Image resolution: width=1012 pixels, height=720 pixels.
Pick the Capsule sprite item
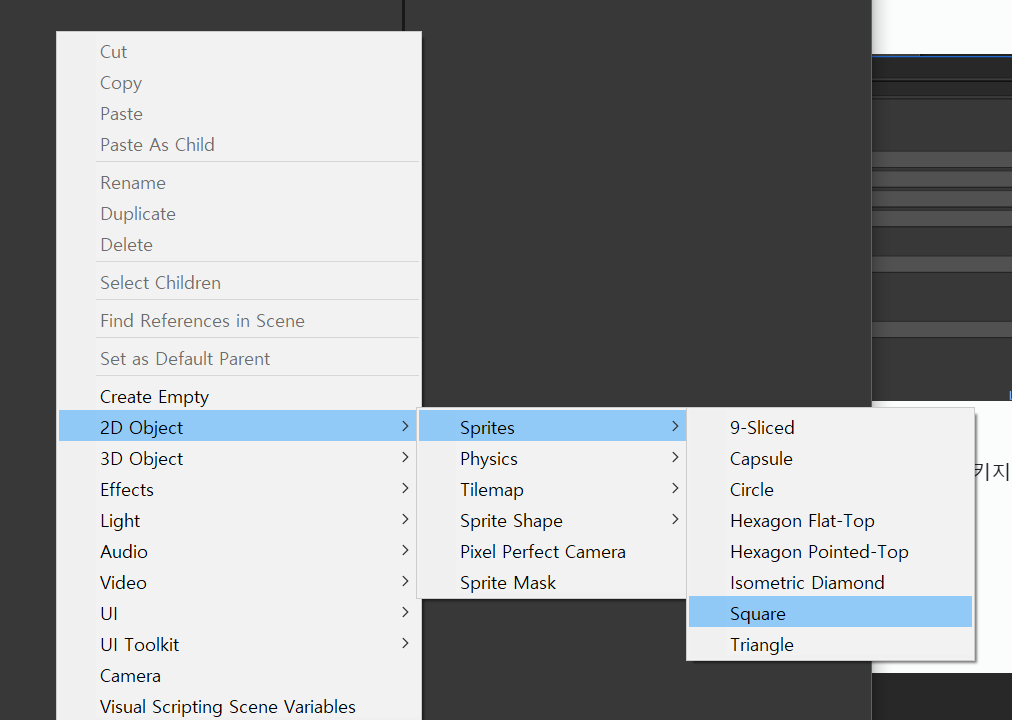pos(761,458)
